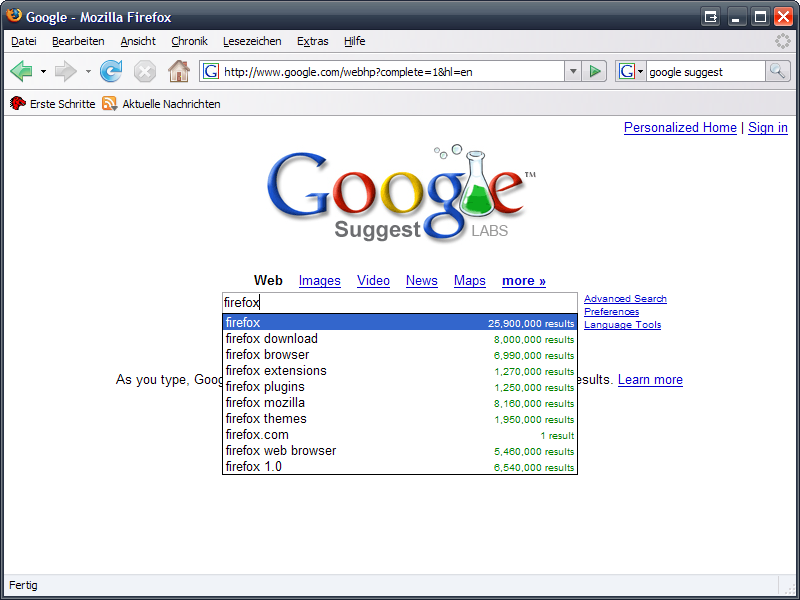Open the Datei menu
The width and height of the screenshot is (800, 600).
[x=23, y=41]
